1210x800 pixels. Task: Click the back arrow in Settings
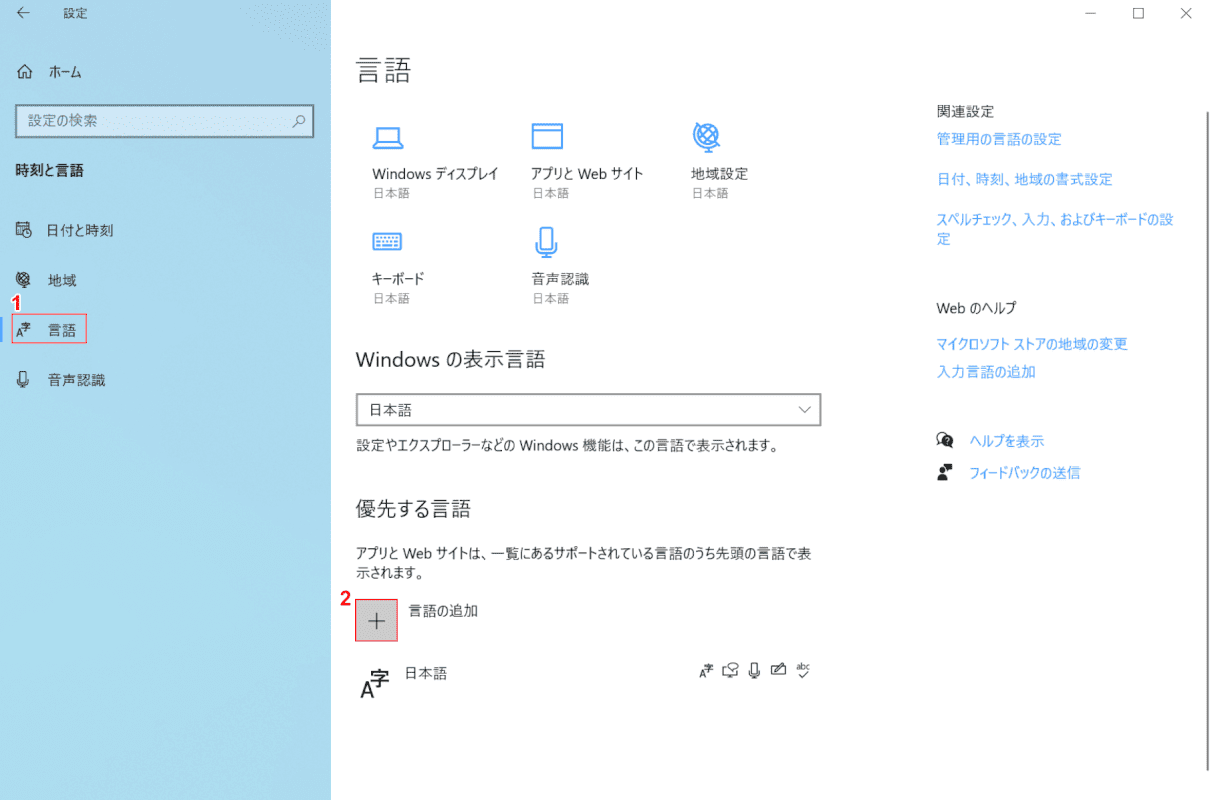coord(23,13)
